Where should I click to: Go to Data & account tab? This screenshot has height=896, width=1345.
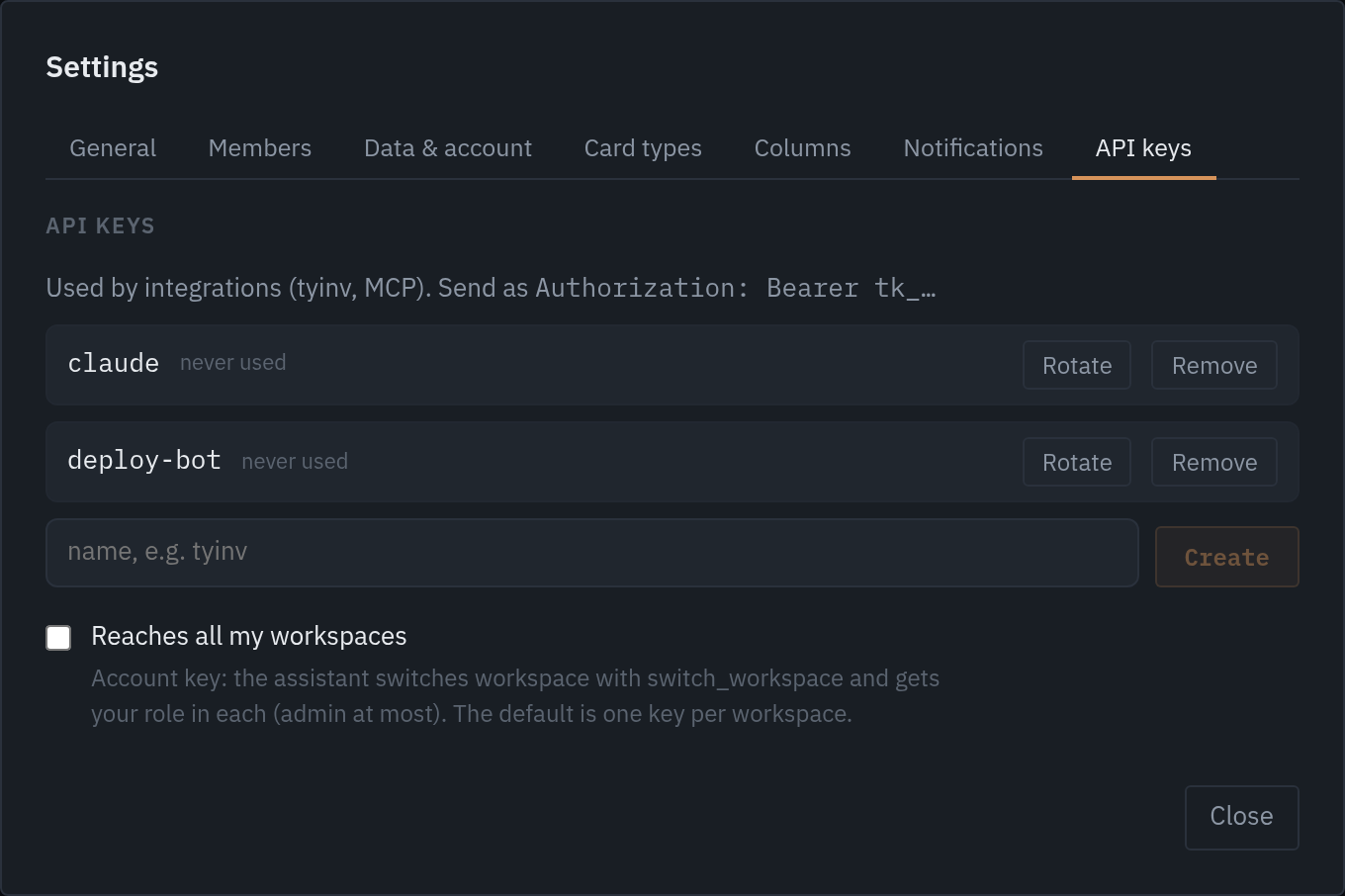448,148
